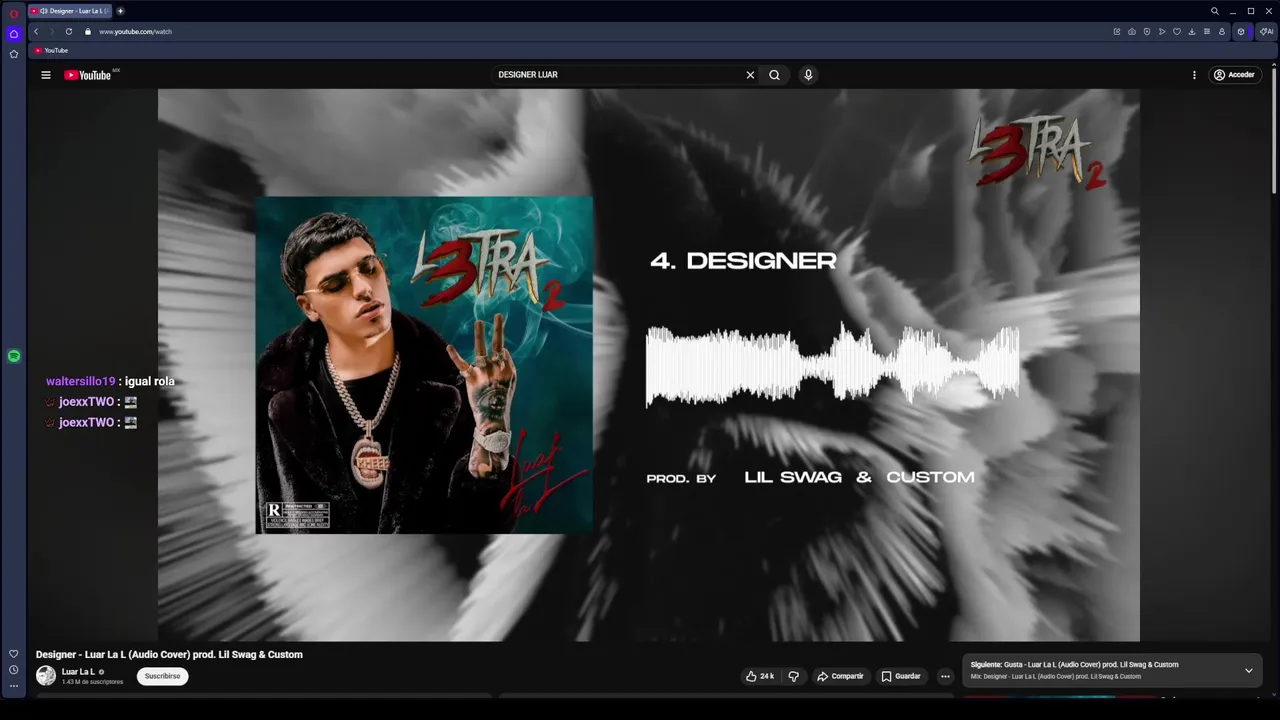
Task: Open Luar La L channel avatar
Action: point(46,676)
